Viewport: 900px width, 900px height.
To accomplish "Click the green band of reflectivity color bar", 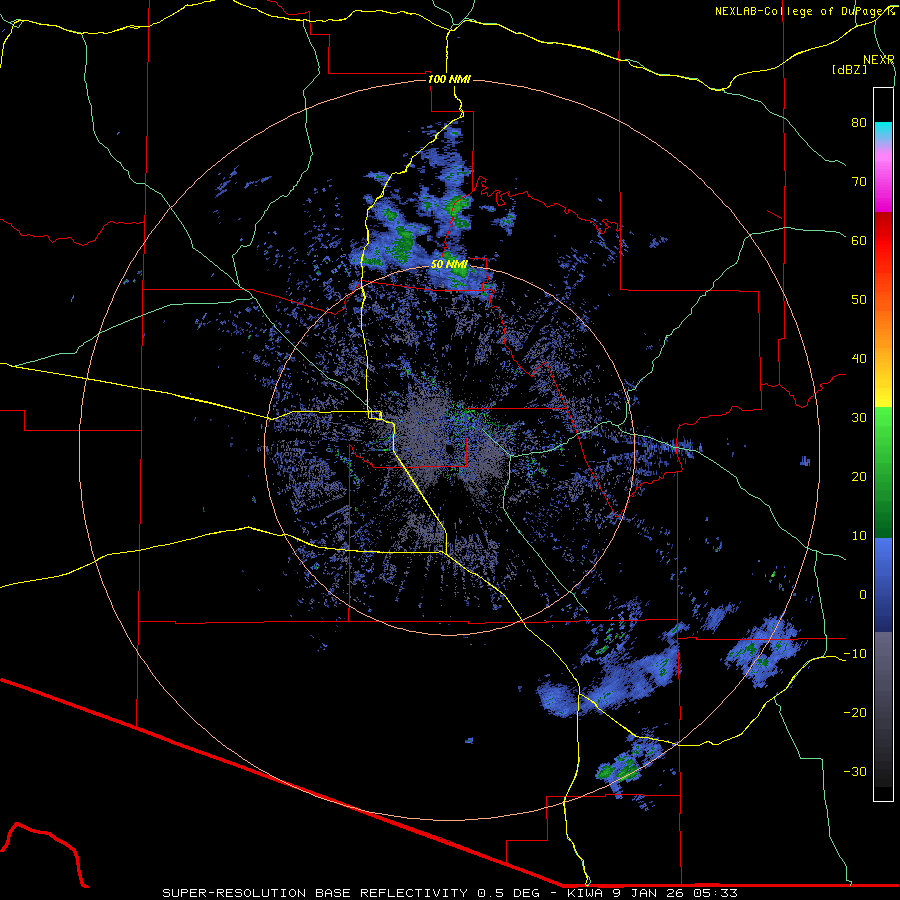I will [x=883, y=472].
